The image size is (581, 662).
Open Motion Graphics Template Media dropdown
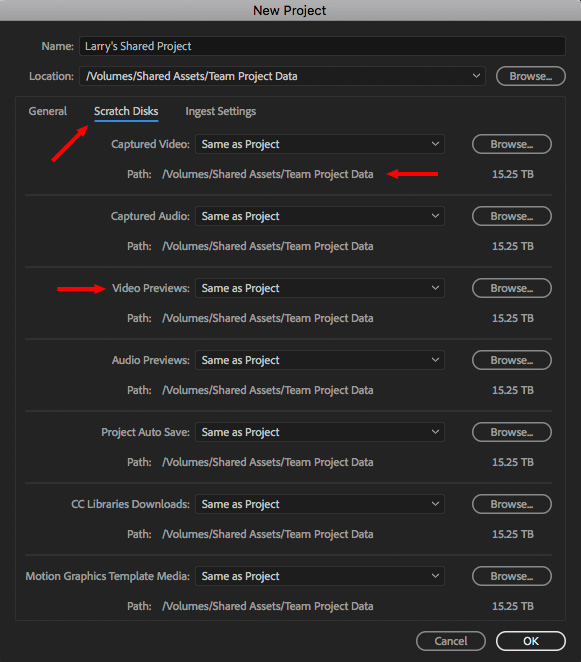[320, 576]
